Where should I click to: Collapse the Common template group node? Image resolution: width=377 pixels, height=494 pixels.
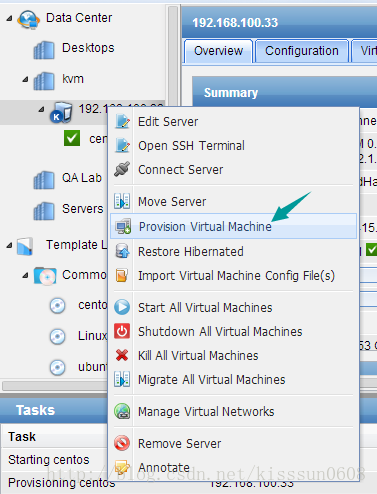(x=25, y=275)
